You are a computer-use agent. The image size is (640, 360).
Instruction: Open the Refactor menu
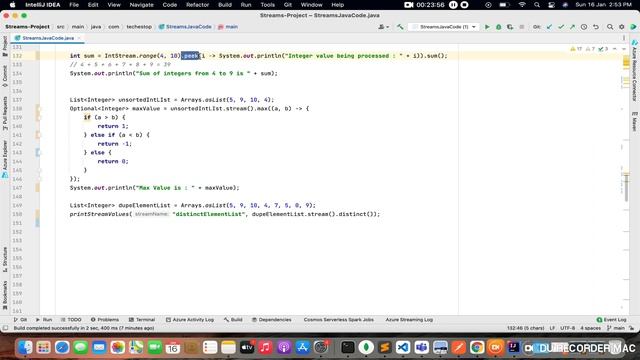point(198,5)
